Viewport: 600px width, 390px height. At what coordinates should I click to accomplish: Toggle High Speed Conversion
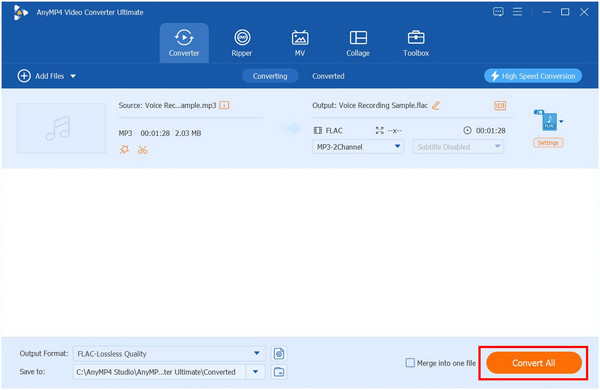coord(533,76)
